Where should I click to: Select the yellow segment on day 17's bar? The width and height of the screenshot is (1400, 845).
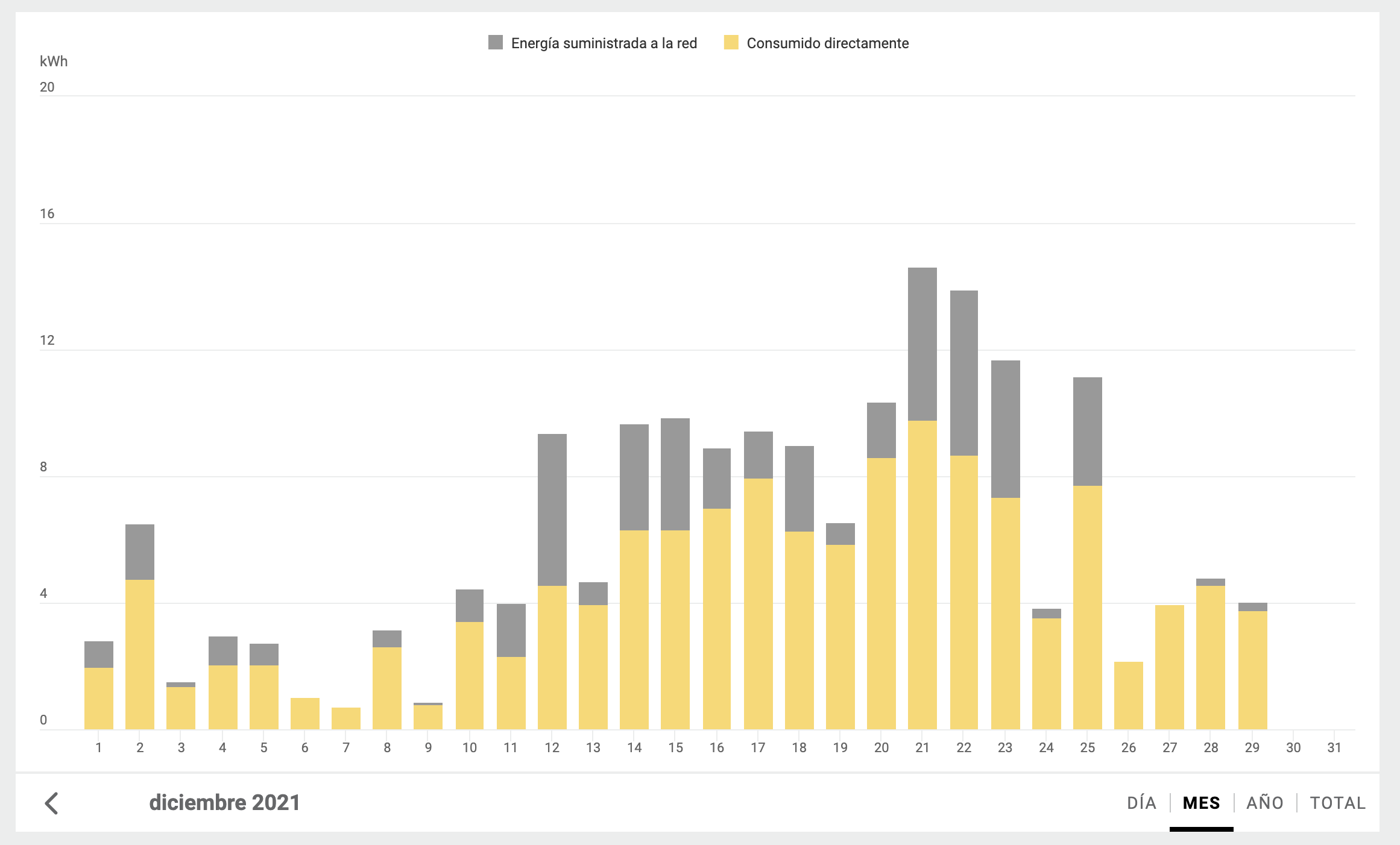(758, 604)
